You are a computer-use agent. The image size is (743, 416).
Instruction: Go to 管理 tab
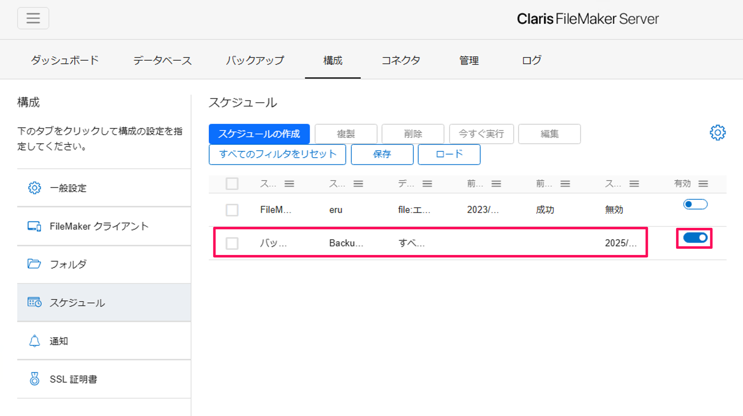pyautogui.click(x=469, y=60)
